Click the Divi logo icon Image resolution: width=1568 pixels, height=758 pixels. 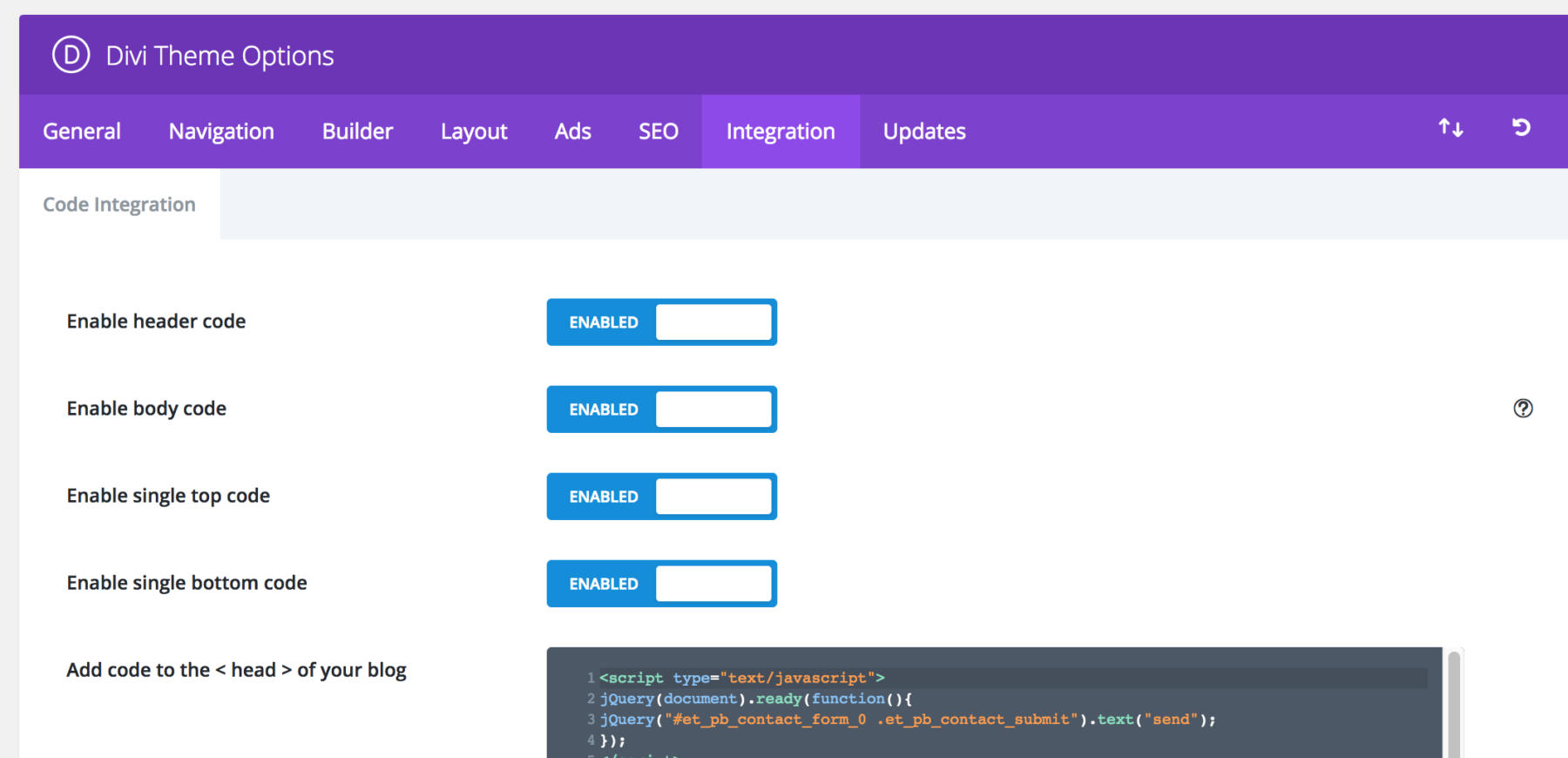pos(71,55)
